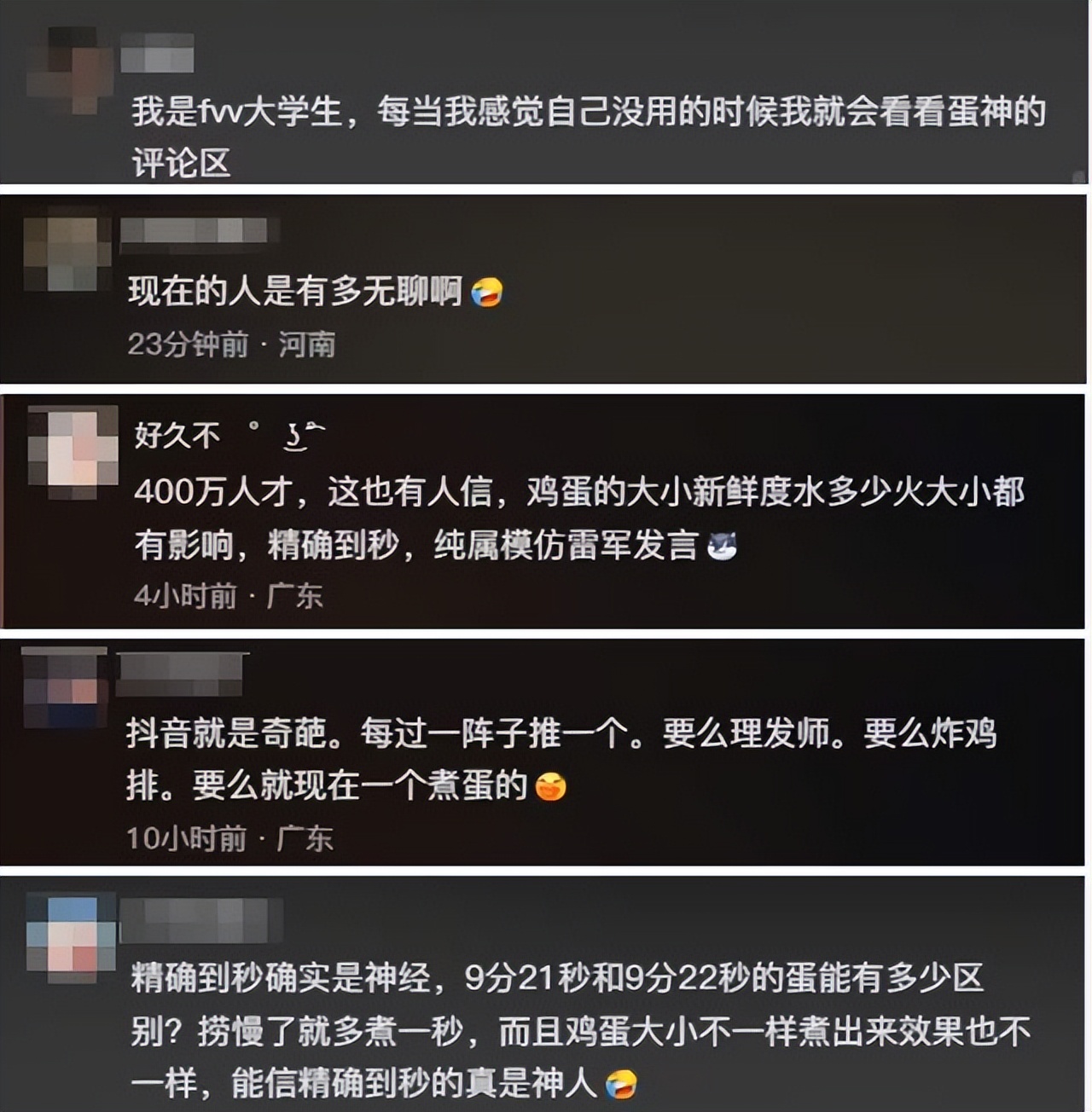Click the laughing emoji after 真是神人

point(620,1084)
